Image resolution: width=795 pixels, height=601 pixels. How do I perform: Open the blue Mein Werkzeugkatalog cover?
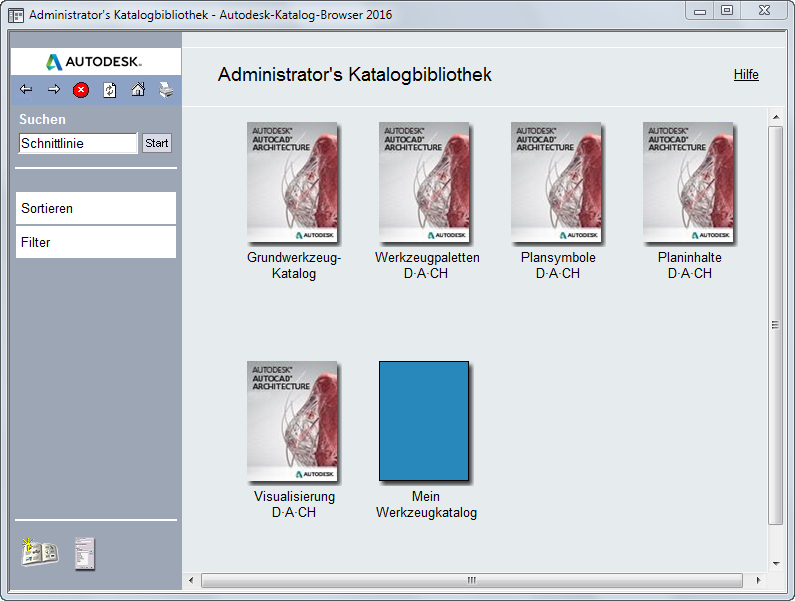[x=424, y=421]
